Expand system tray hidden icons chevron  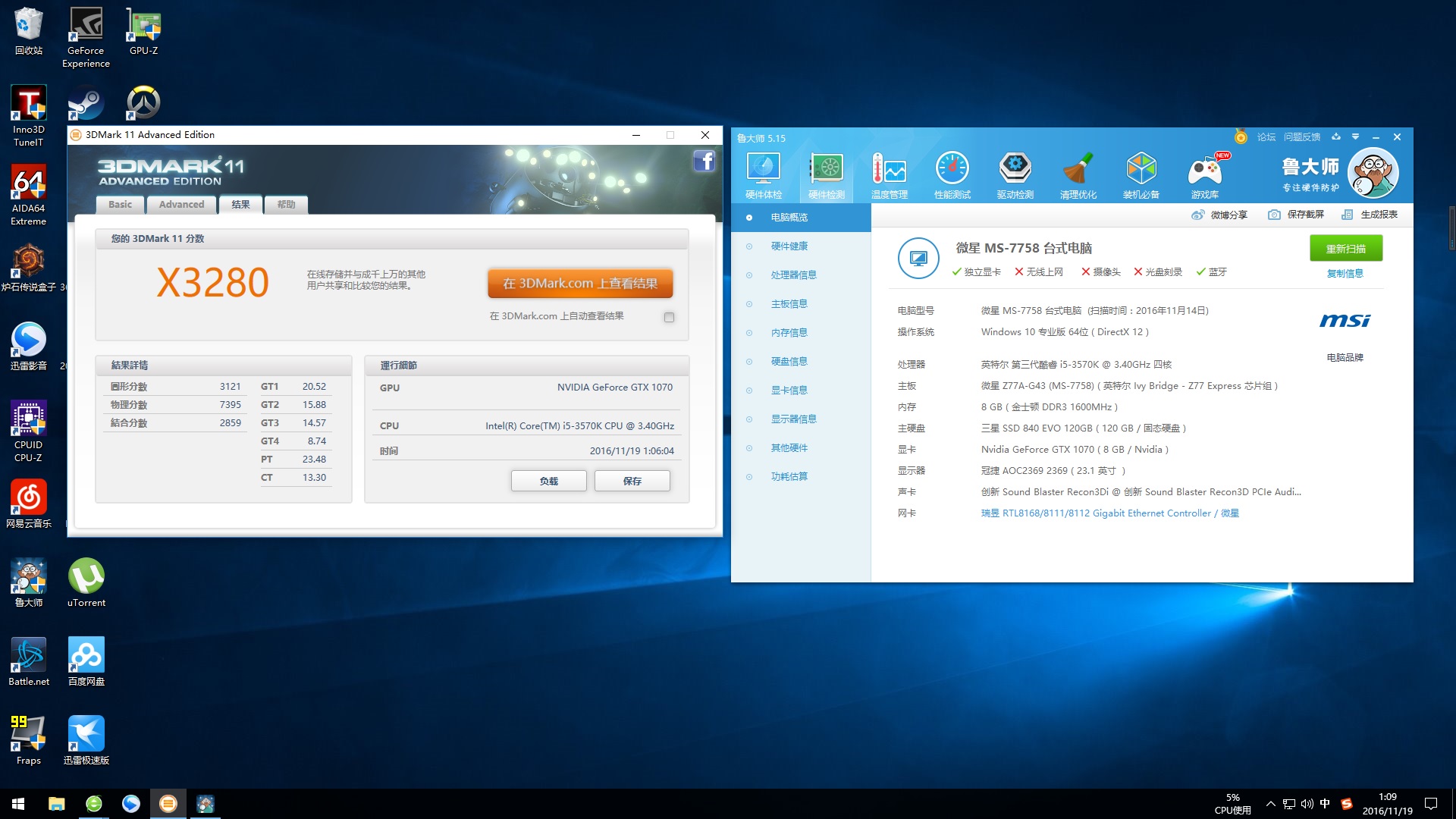[x=1270, y=804]
